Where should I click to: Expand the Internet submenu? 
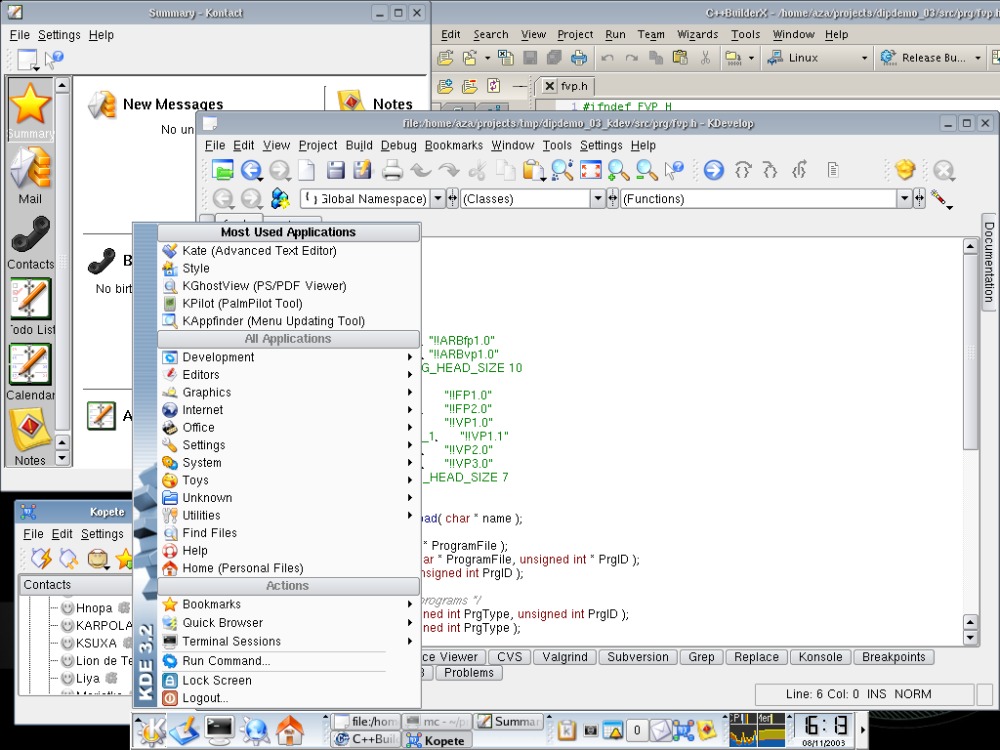(288, 410)
